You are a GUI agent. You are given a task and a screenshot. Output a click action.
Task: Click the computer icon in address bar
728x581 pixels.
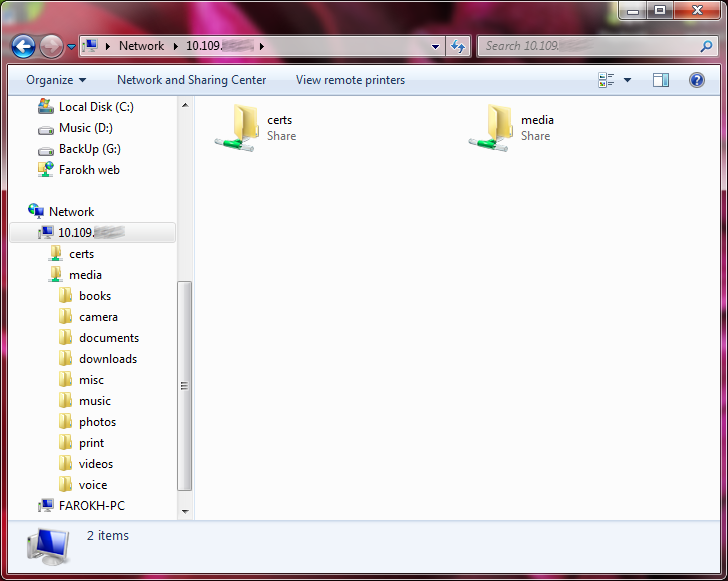90,46
